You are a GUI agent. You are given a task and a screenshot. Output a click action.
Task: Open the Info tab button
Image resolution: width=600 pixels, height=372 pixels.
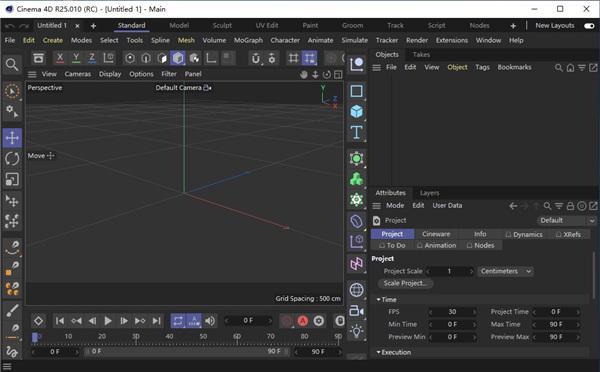pos(480,234)
